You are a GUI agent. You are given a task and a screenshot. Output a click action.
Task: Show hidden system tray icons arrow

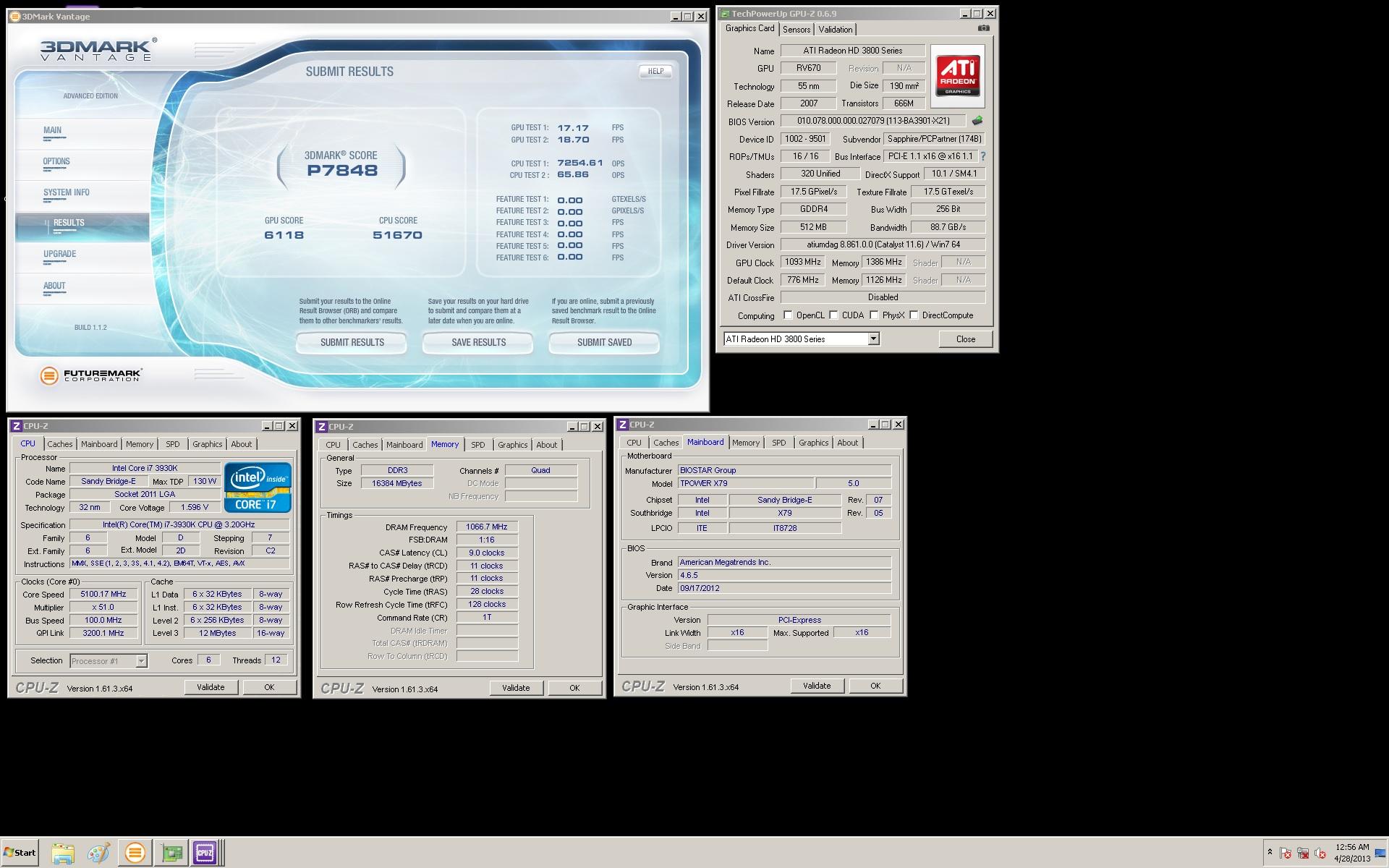pos(1270,853)
